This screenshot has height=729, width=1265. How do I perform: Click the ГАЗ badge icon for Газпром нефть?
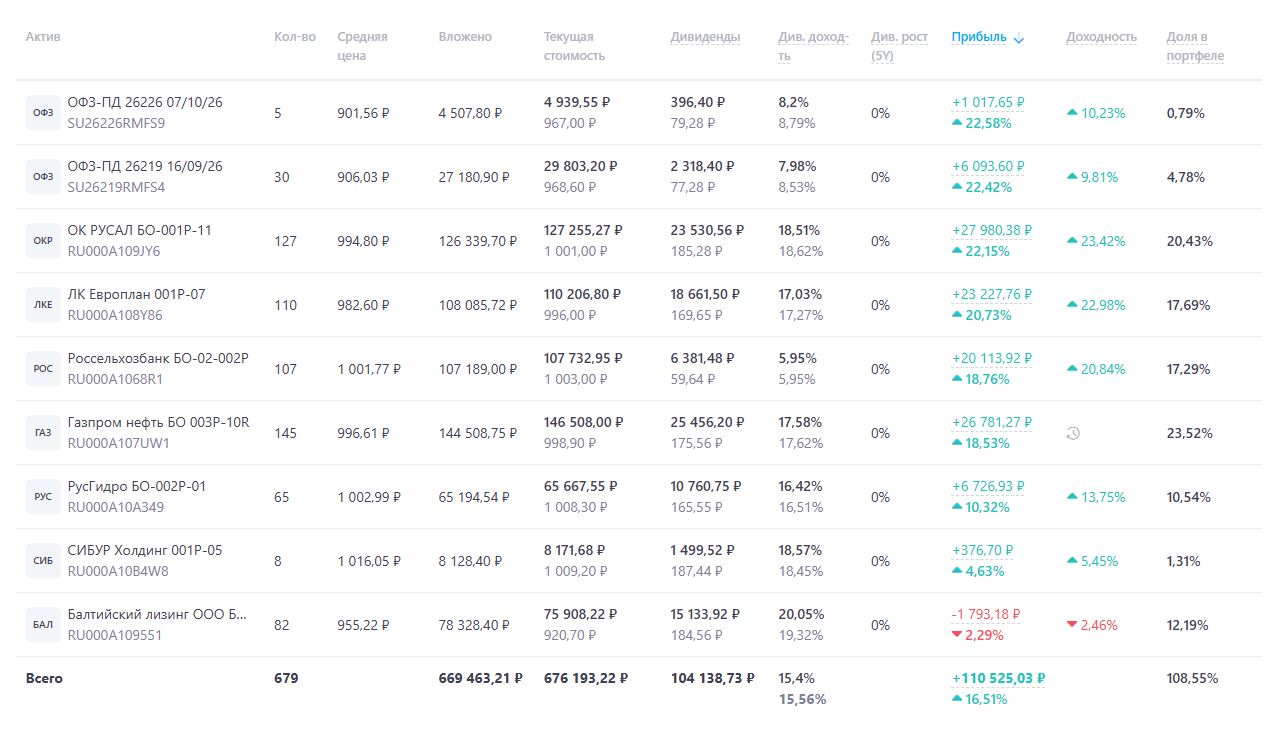click(x=43, y=433)
